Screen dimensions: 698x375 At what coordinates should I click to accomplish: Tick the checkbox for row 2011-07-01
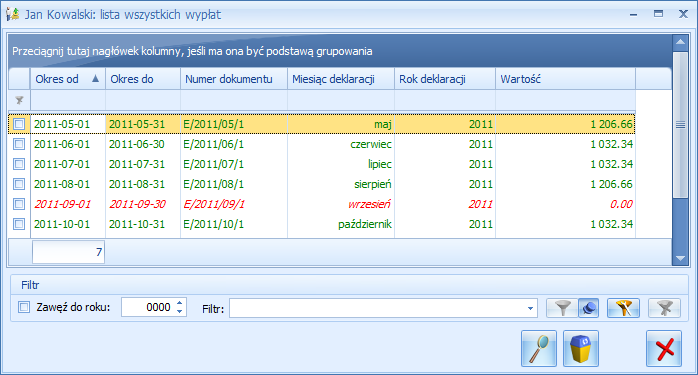19,164
